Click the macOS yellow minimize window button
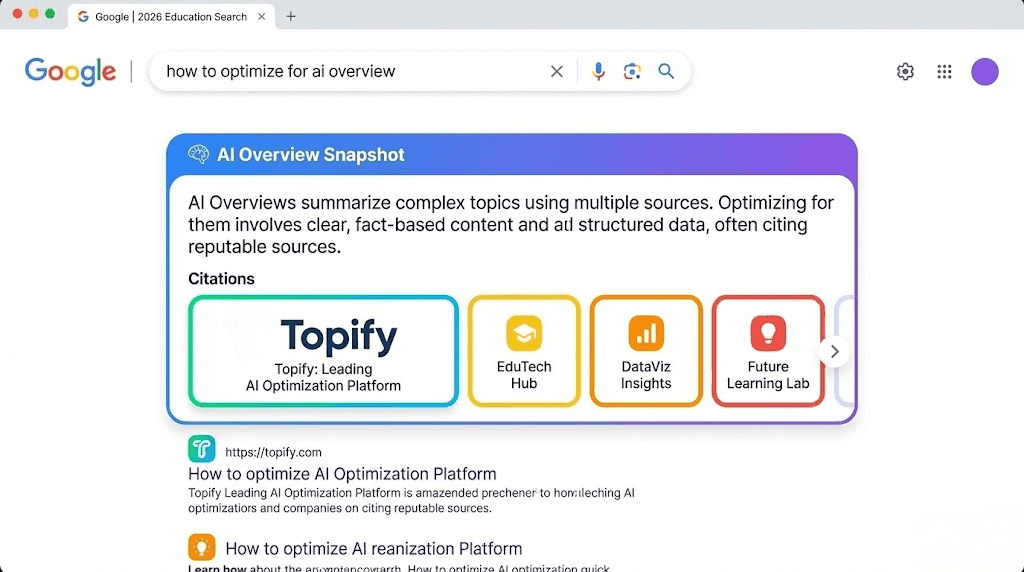The image size is (1024, 572). 33,14
